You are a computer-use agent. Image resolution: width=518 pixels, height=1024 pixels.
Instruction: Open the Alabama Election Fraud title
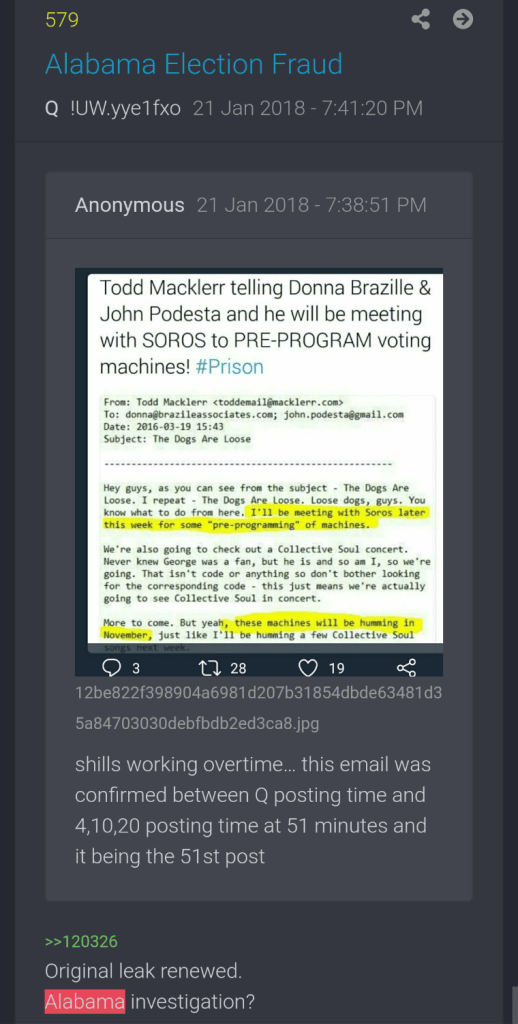coord(194,64)
